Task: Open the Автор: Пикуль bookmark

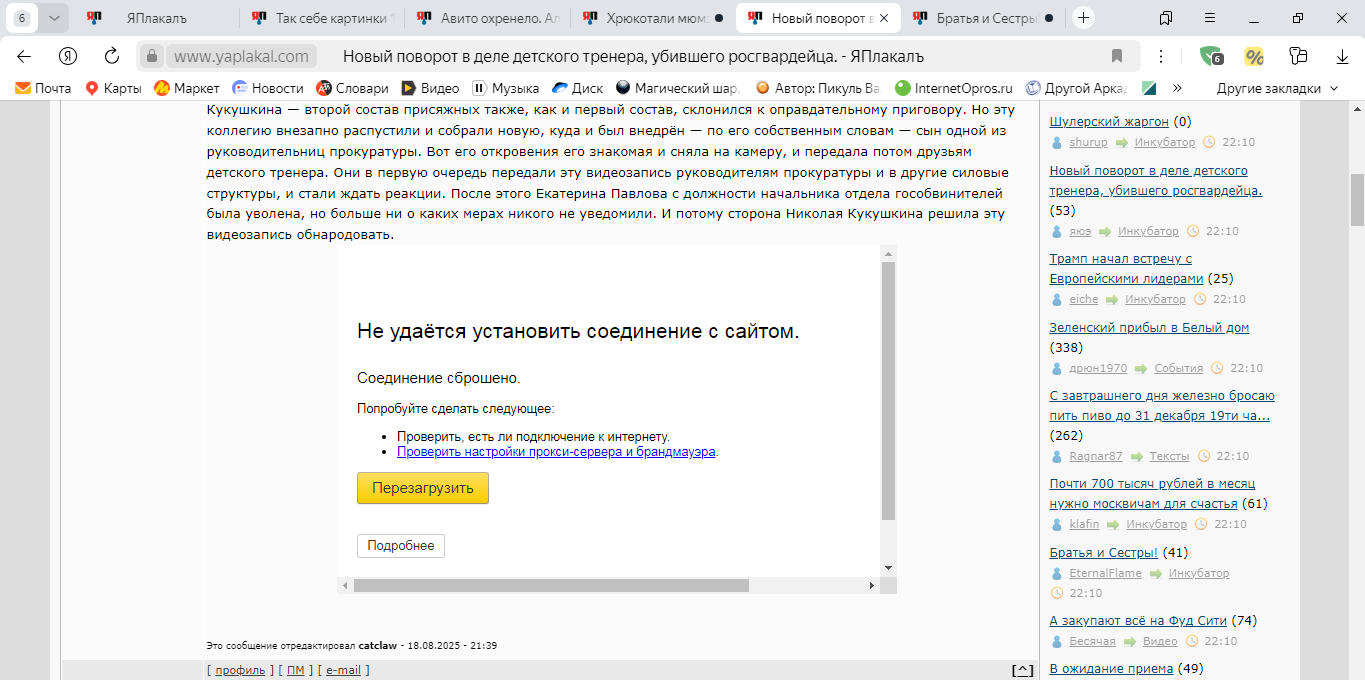Action: point(818,88)
